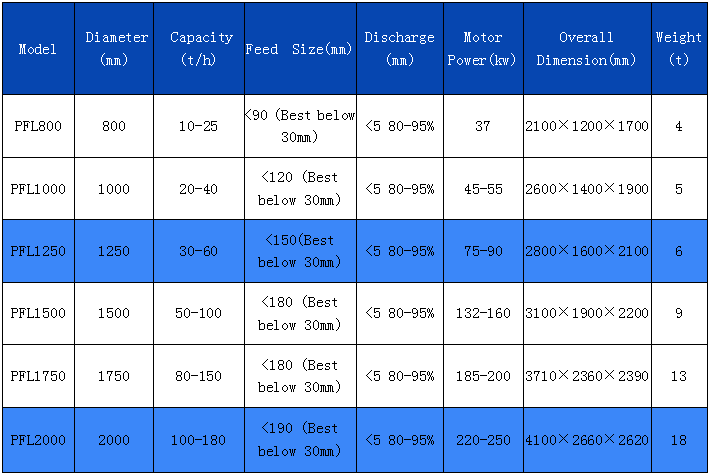Image resolution: width=710 pixels, height=475 pixels.
Task: Click the Feed Size(mm) header
Action: point(299,49)
